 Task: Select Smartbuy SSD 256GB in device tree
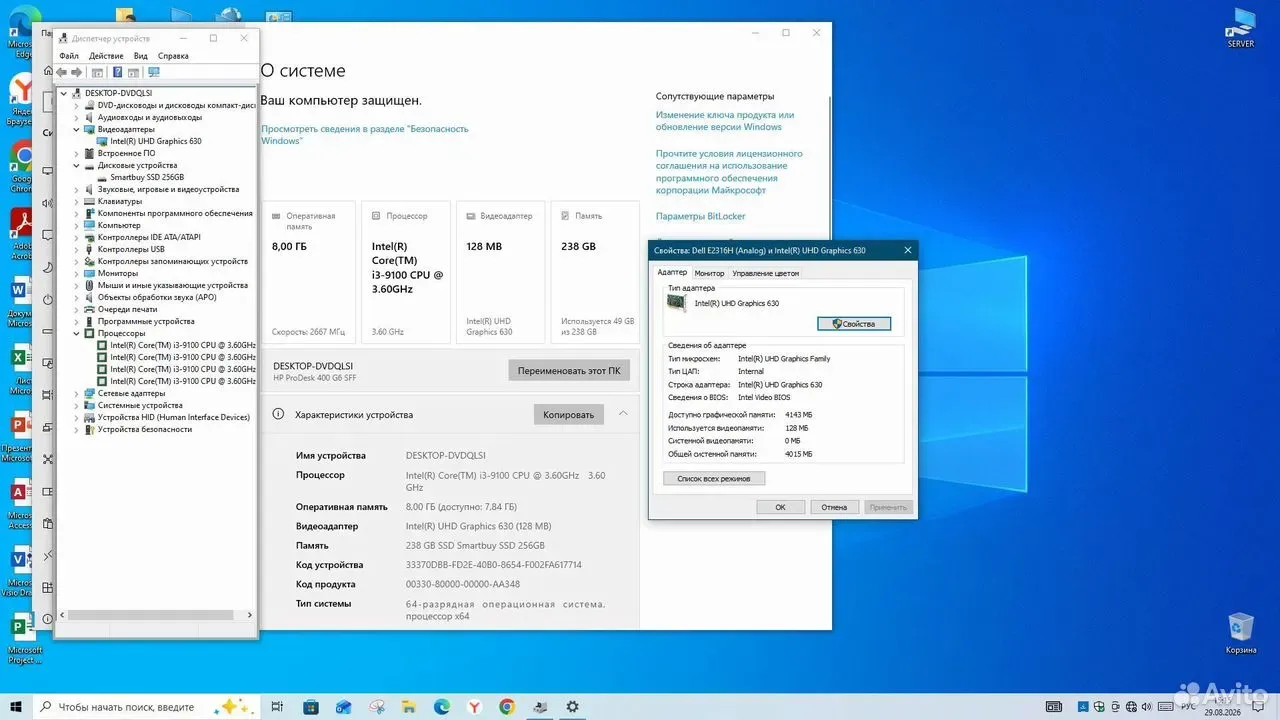pos(147,177)
